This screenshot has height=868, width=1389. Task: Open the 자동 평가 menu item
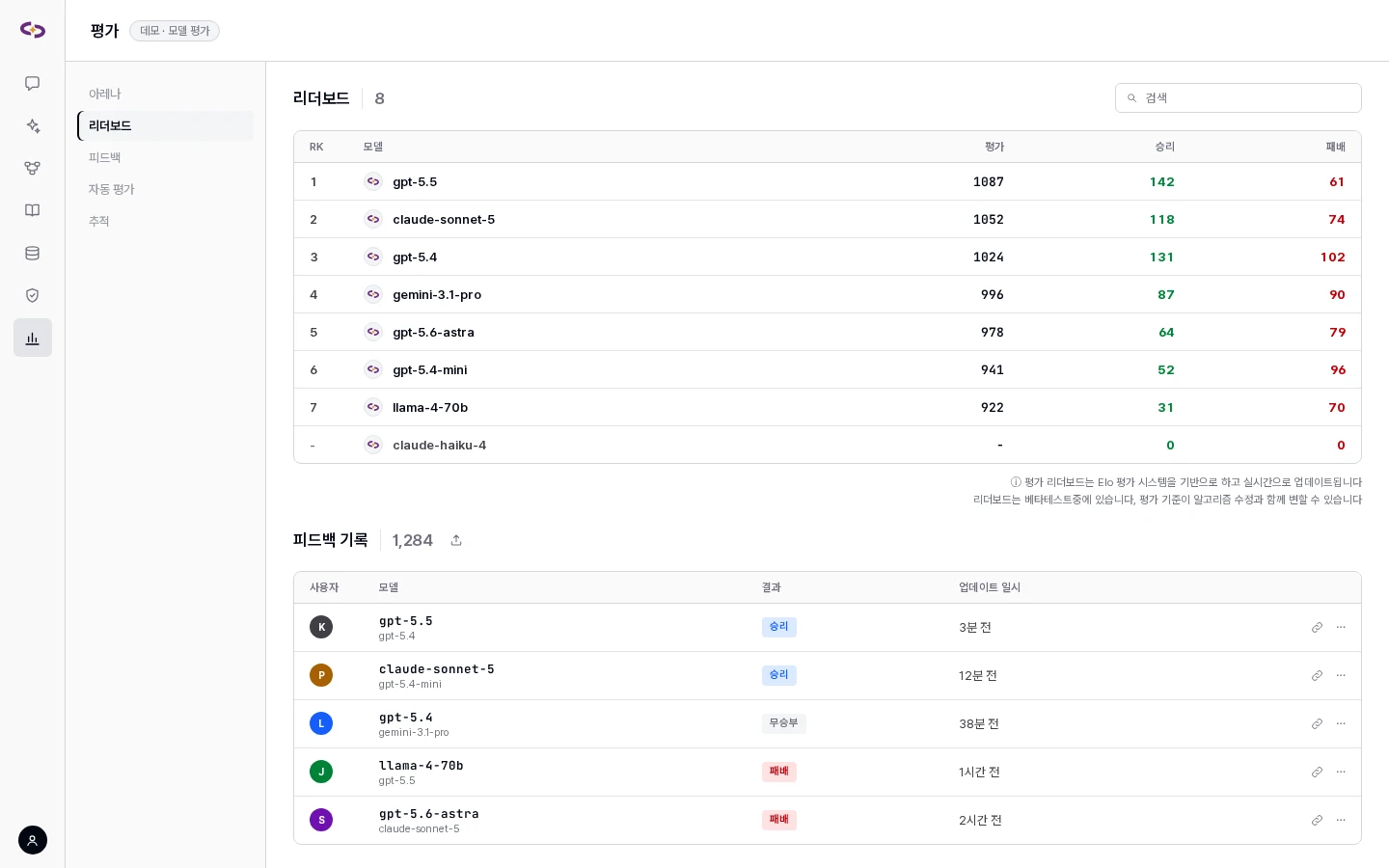[165, 189]
